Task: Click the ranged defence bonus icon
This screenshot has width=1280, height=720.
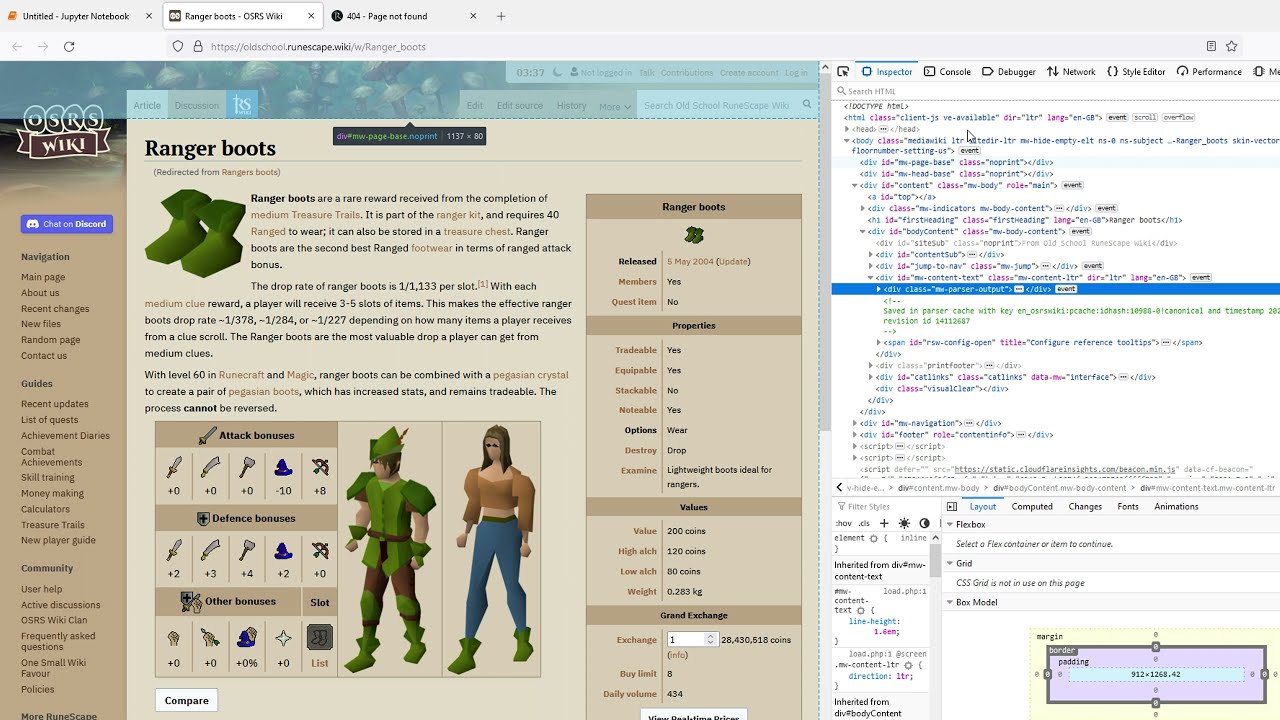Action: click(320, 550)
